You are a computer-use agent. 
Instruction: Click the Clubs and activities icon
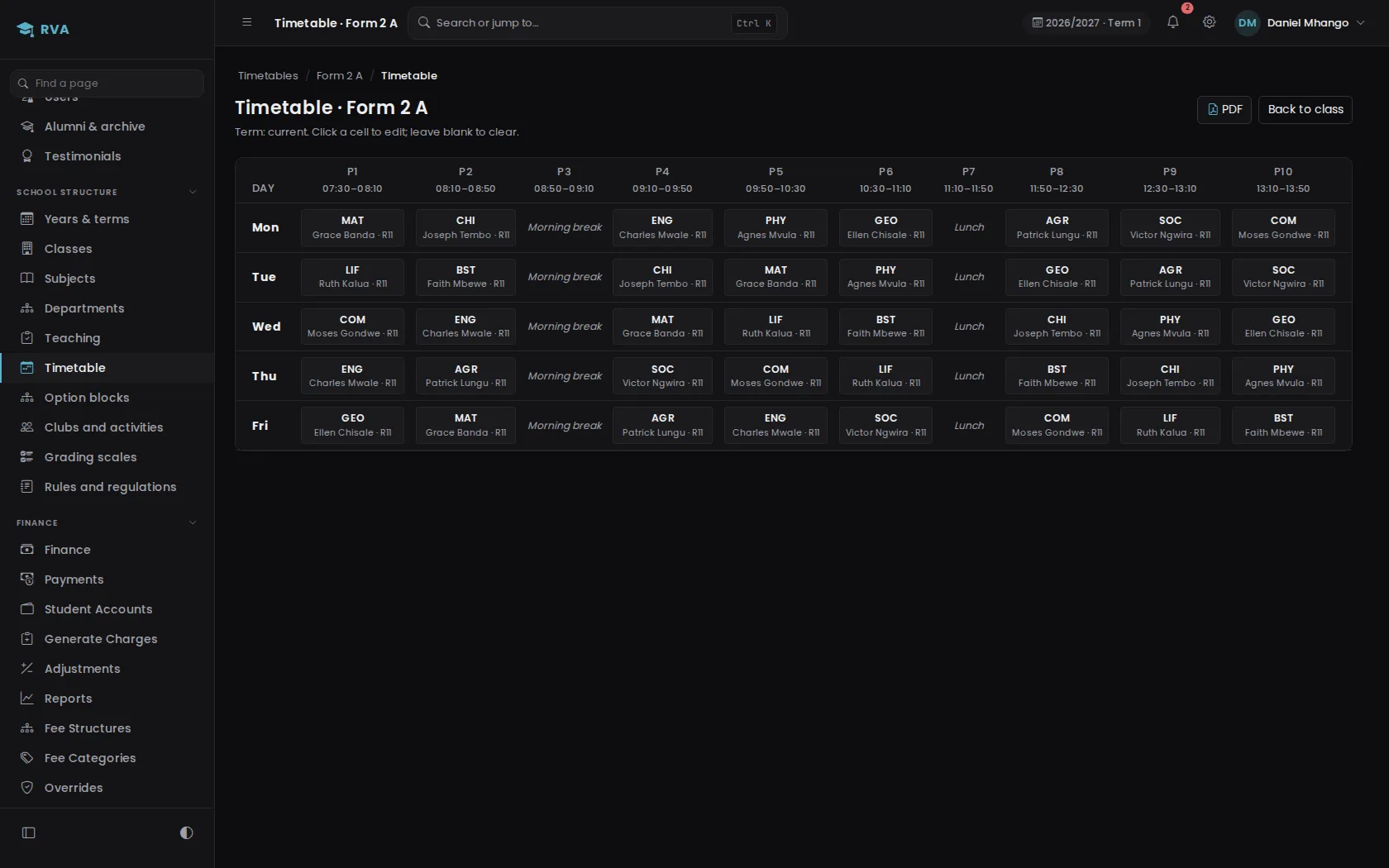coord(27,427)
